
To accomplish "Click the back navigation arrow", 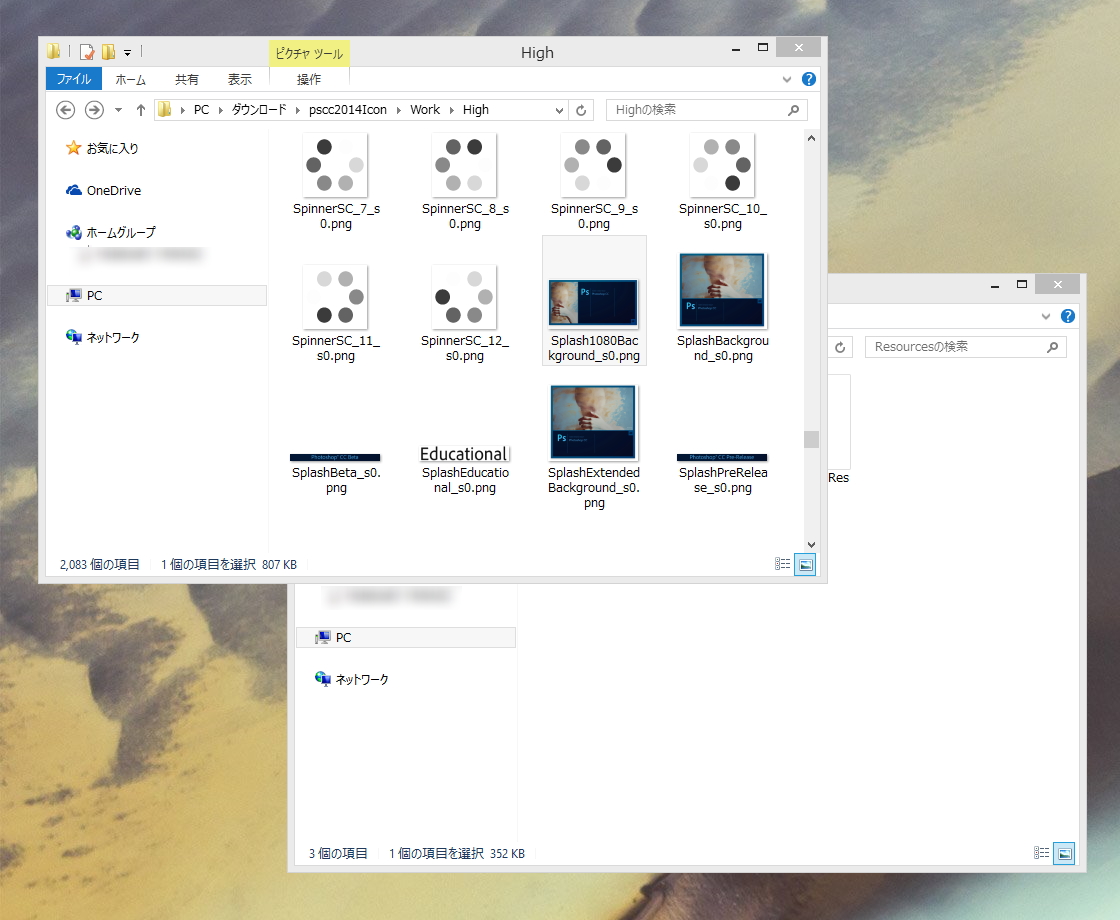I will (x=65, y=110).
